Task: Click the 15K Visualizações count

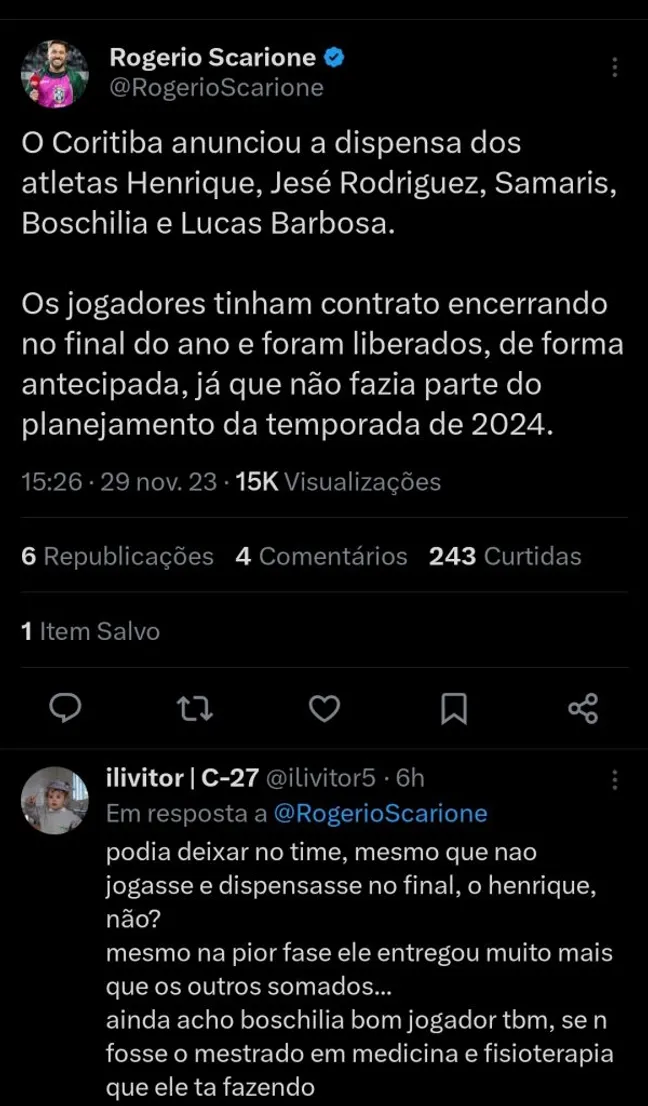Action: click(x=338, y=482)
